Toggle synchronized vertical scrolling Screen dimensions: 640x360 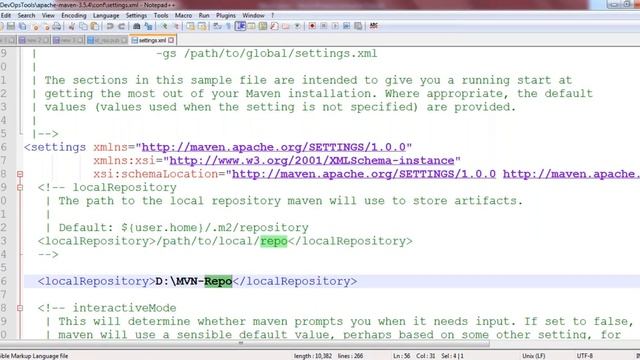[190, 26]
